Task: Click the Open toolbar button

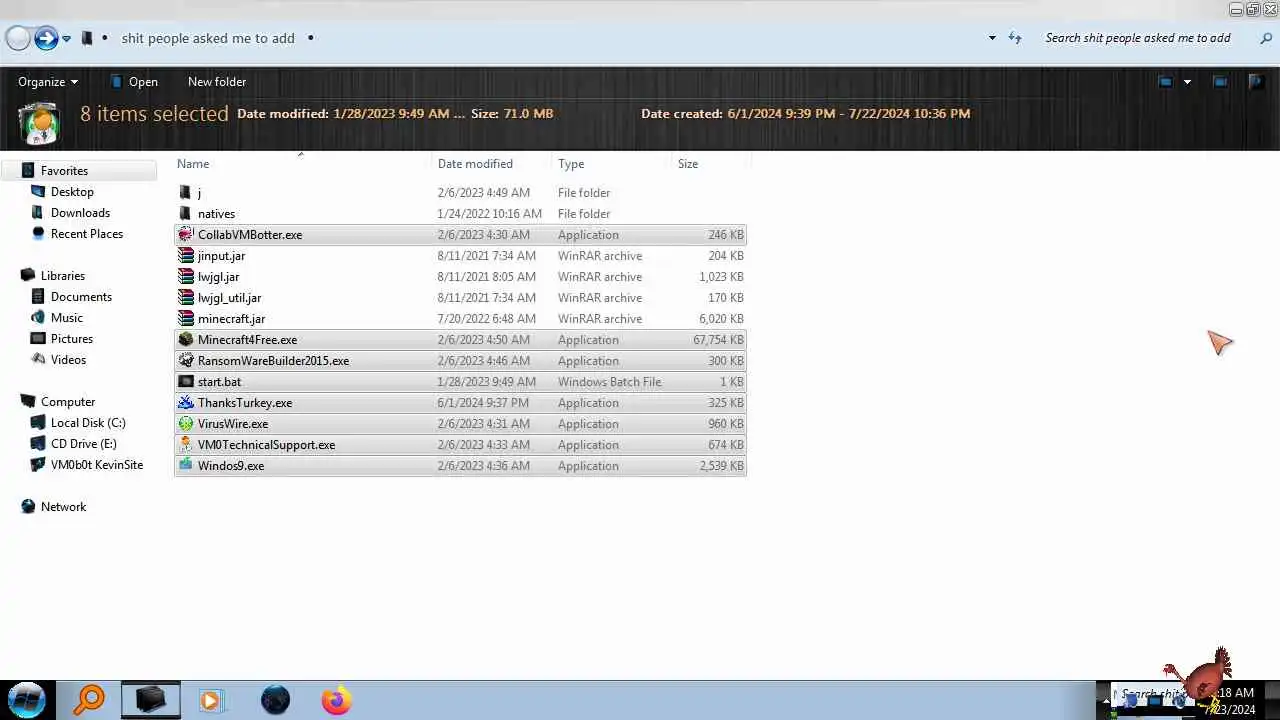Action: [133, 82]
